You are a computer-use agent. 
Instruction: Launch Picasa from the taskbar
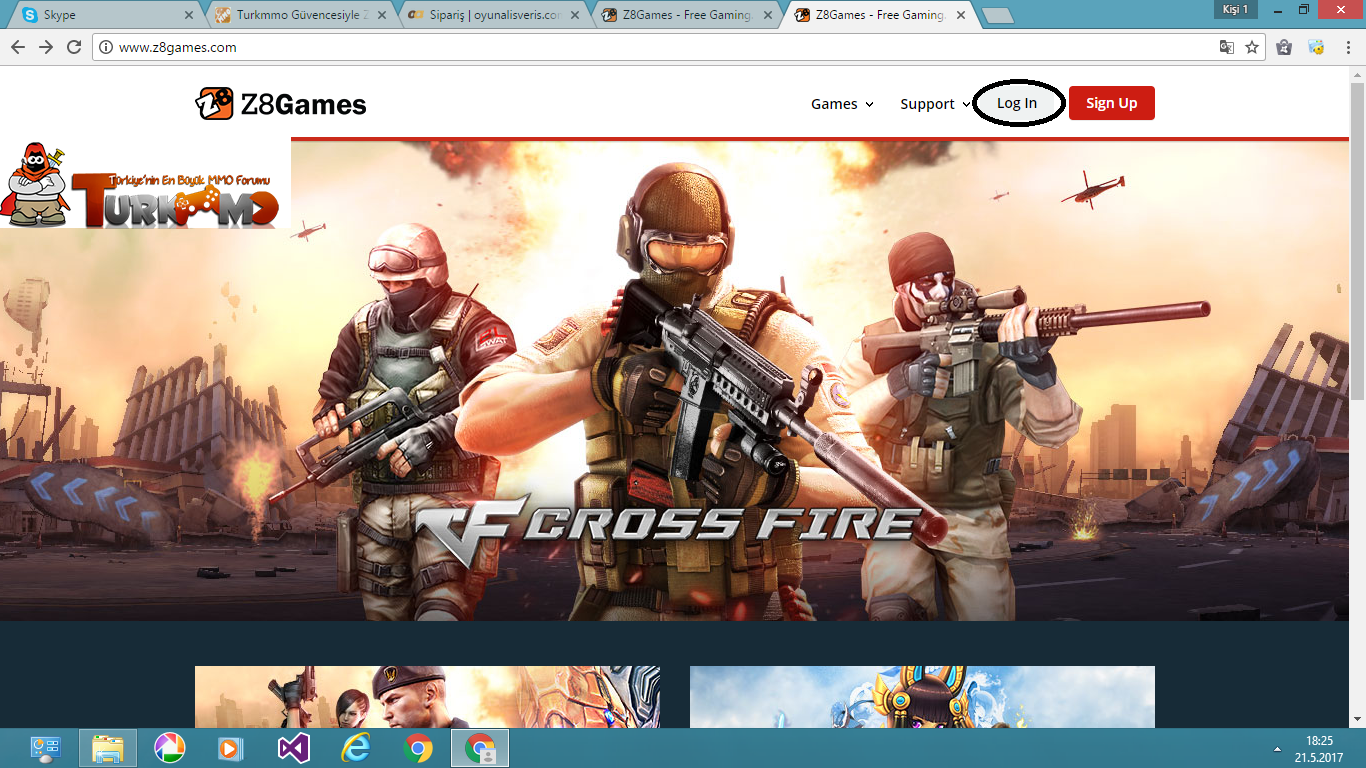point(170,748)
